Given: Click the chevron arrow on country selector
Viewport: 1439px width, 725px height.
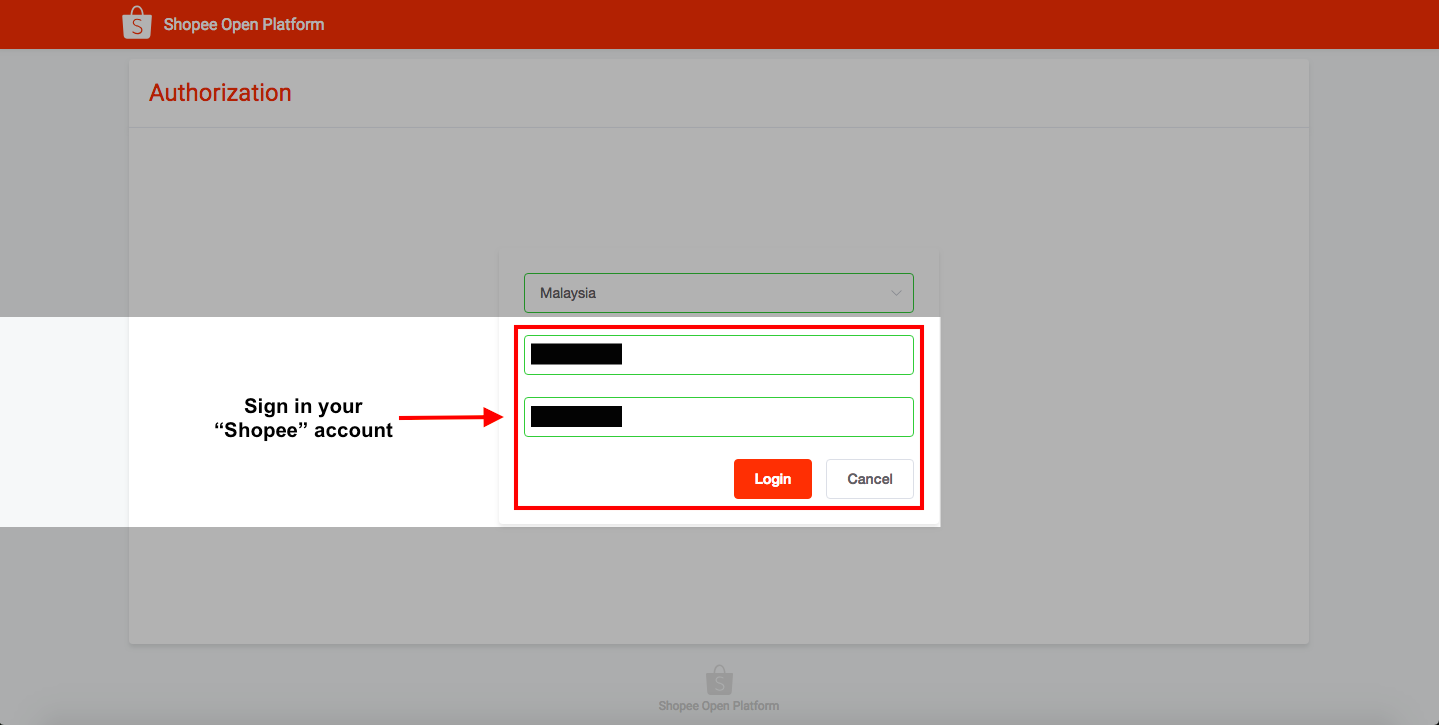Looking at the screenshot, I should point(896,293).
